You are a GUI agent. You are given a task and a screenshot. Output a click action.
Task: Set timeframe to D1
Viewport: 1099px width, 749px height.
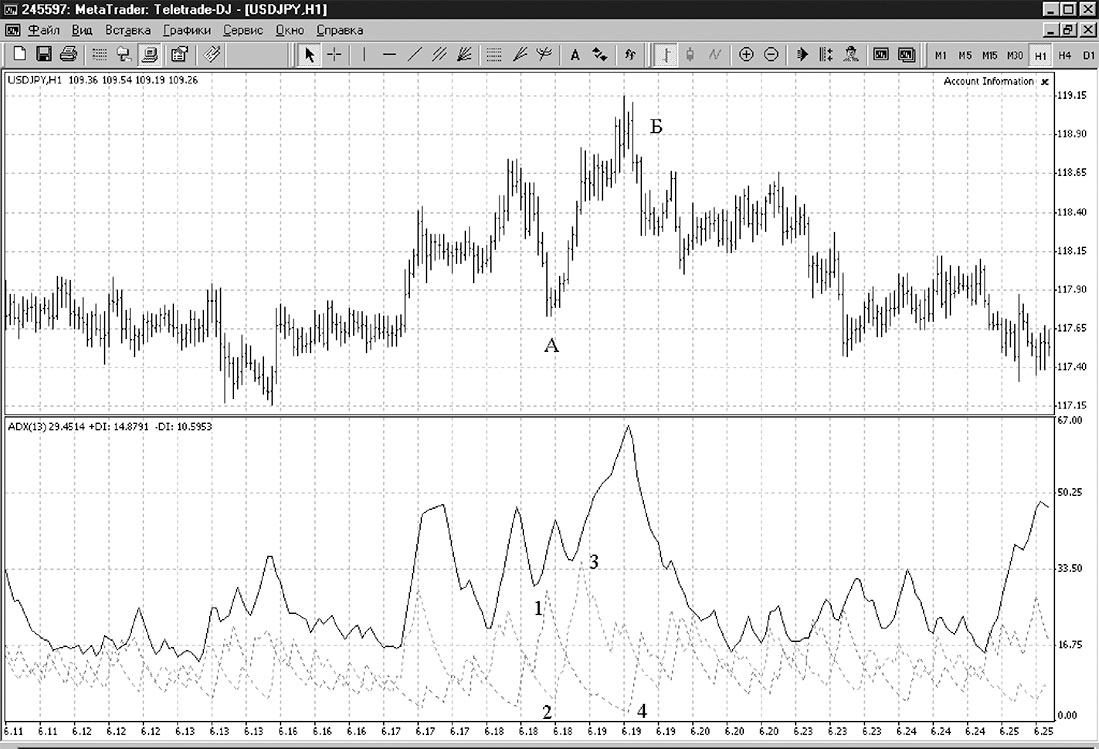pos(1088,55)
